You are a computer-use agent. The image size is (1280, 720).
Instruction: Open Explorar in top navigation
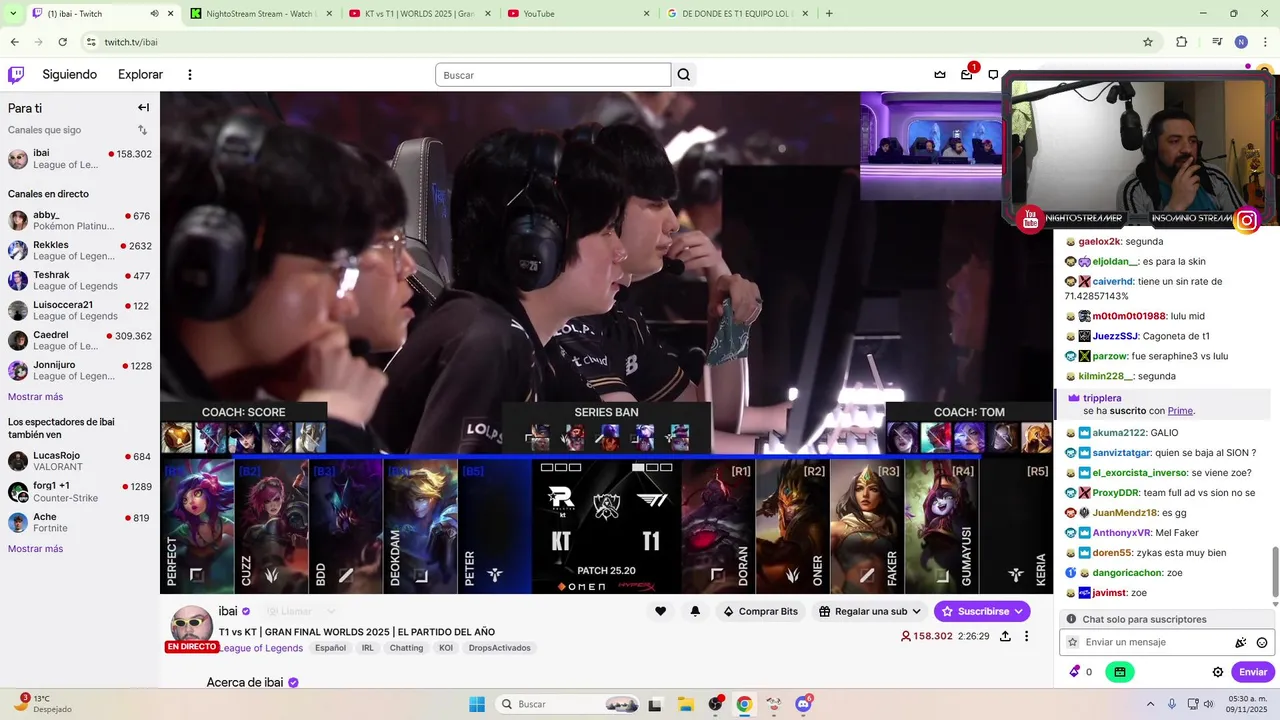click(x=140, y=75)
